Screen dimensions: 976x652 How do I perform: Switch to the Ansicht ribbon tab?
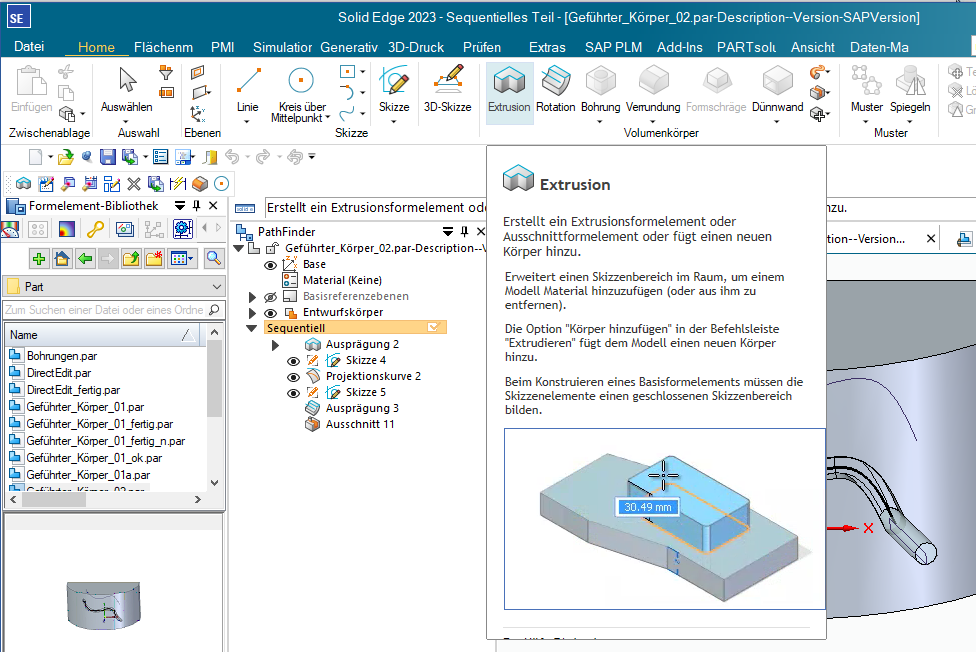[x=812, y=47]
